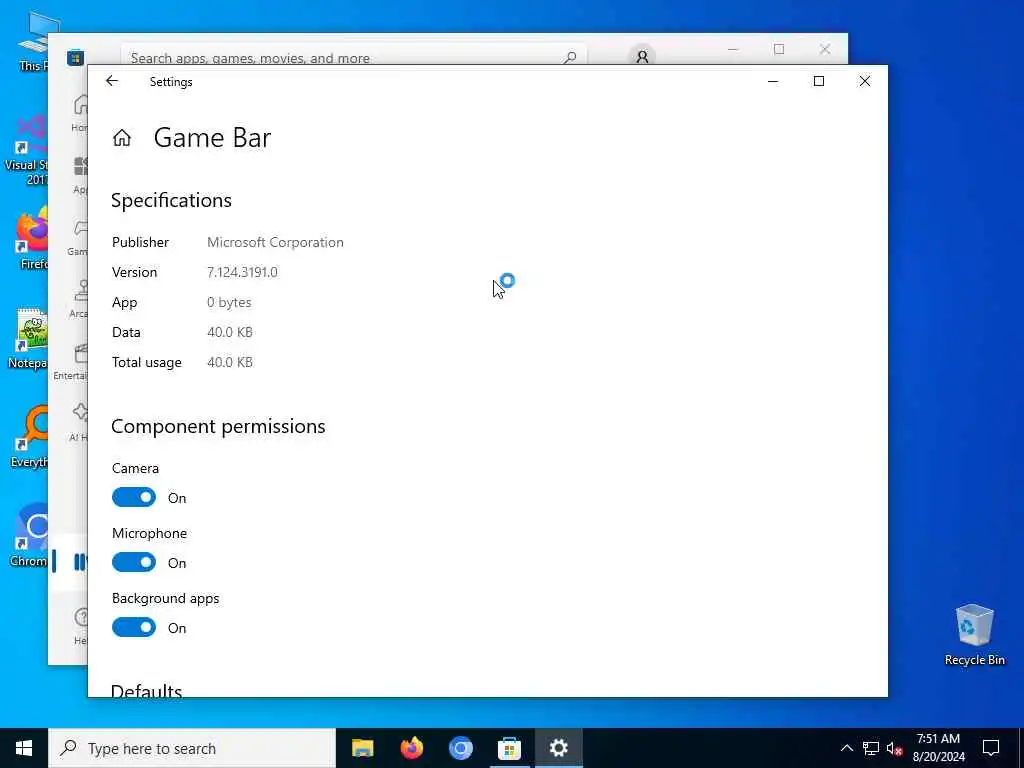The image size is (1024, 768).
Task: Open Store Help sidebar item
Action: [80, 626]
